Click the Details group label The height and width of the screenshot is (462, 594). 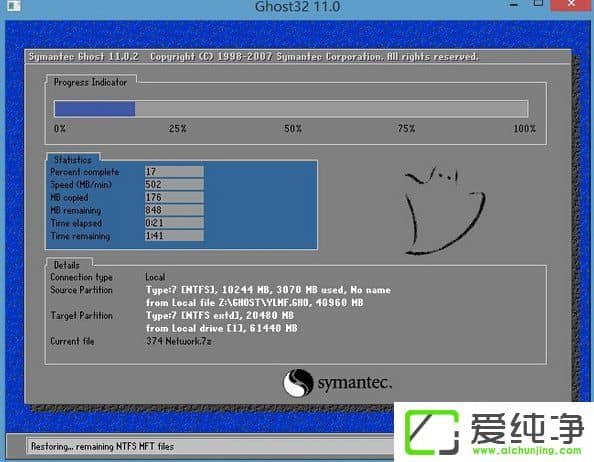click(67, 265)
